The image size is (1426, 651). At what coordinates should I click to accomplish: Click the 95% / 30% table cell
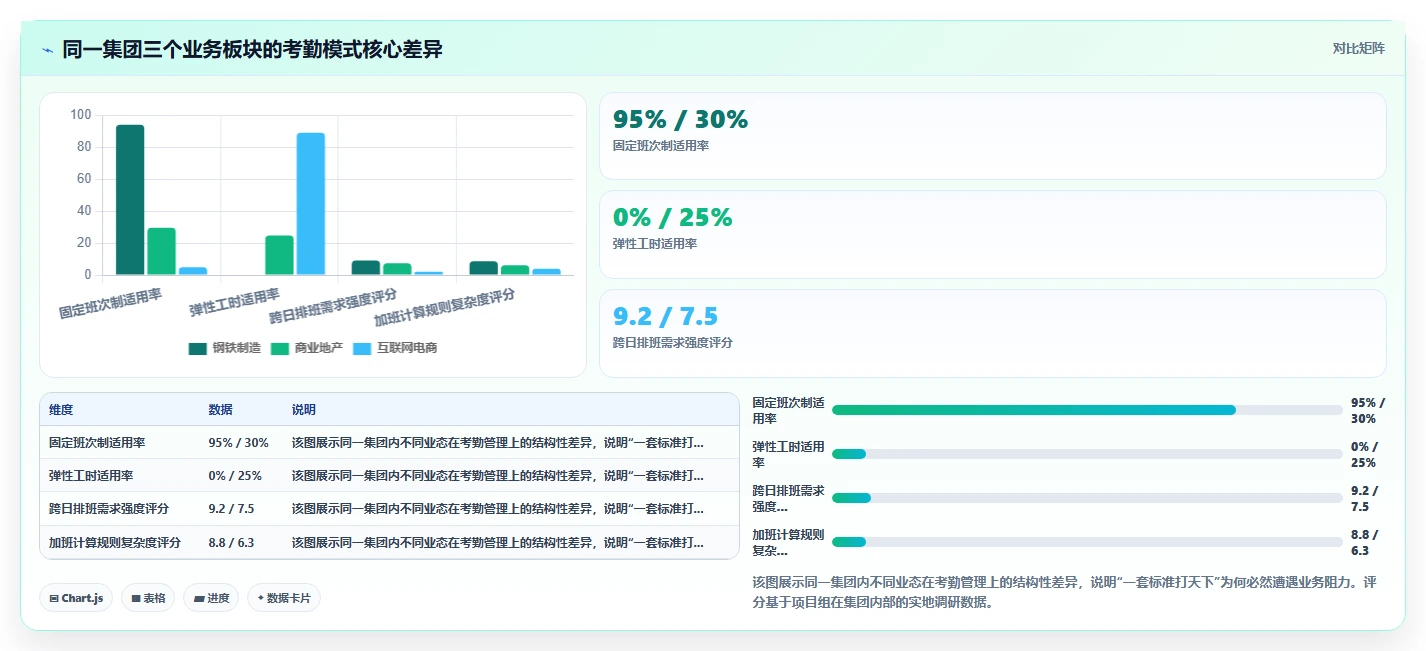pos(238,442)
